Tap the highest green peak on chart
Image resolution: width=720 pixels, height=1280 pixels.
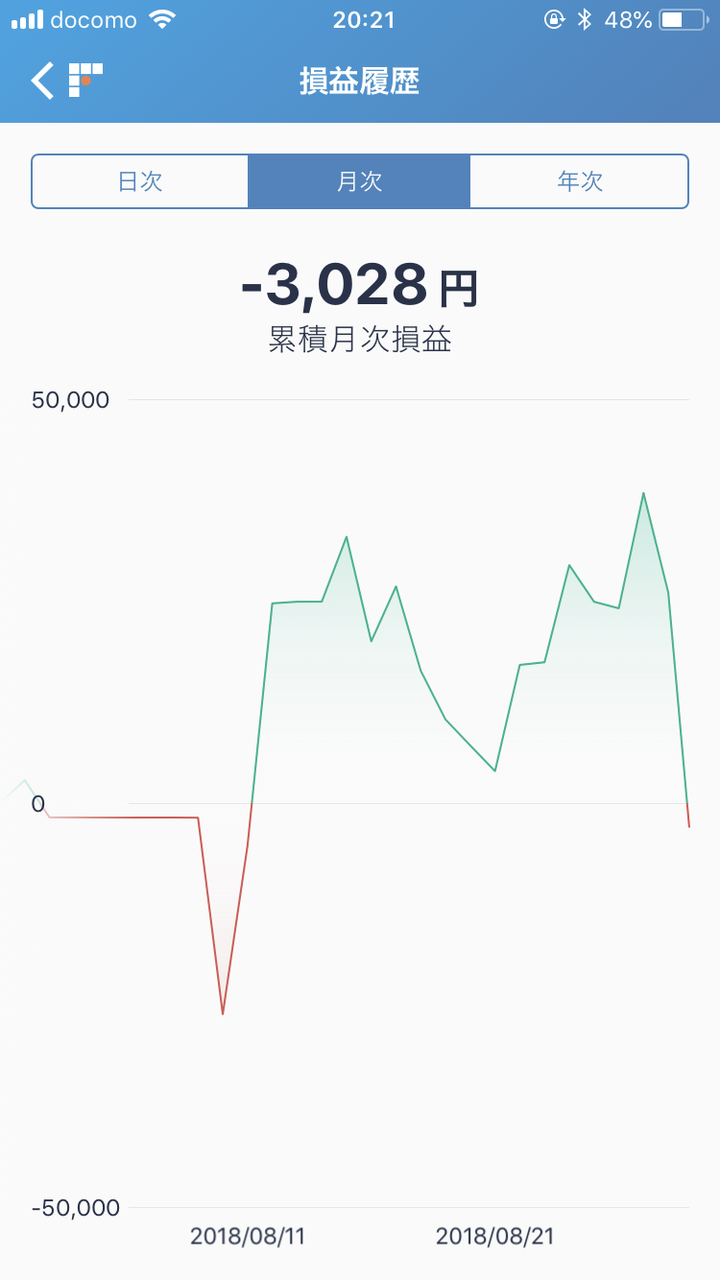click(643, 493)
